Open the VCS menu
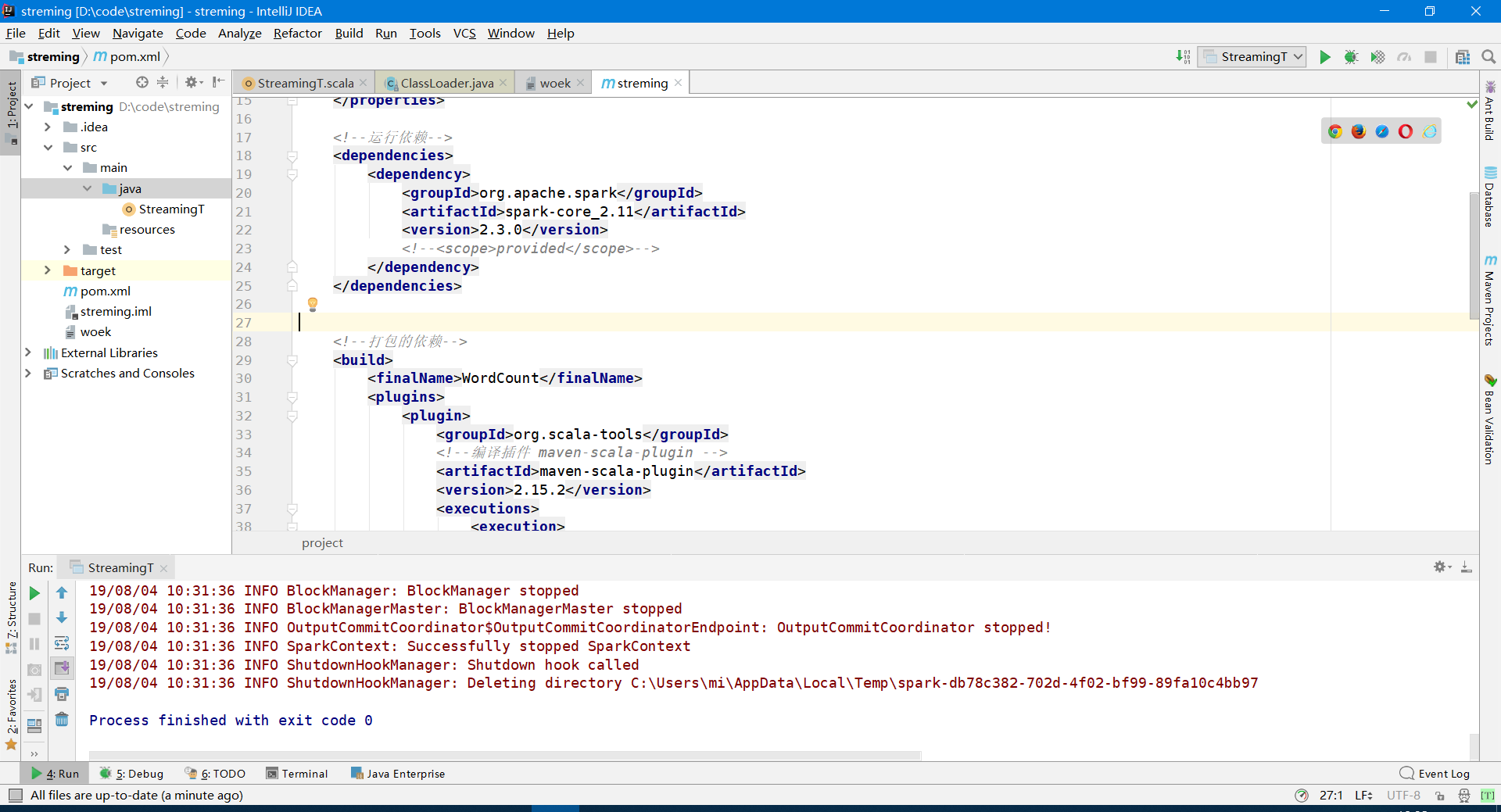 464,34
